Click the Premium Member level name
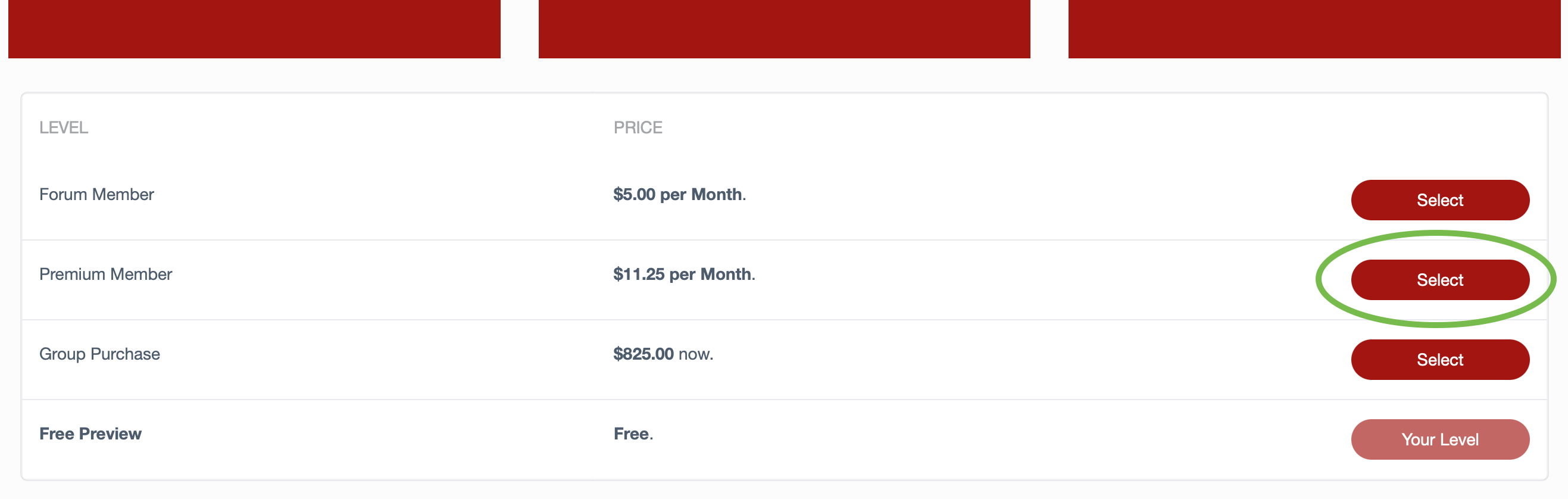This screenshot has width=1568, height=499. (x=105, y=274)
